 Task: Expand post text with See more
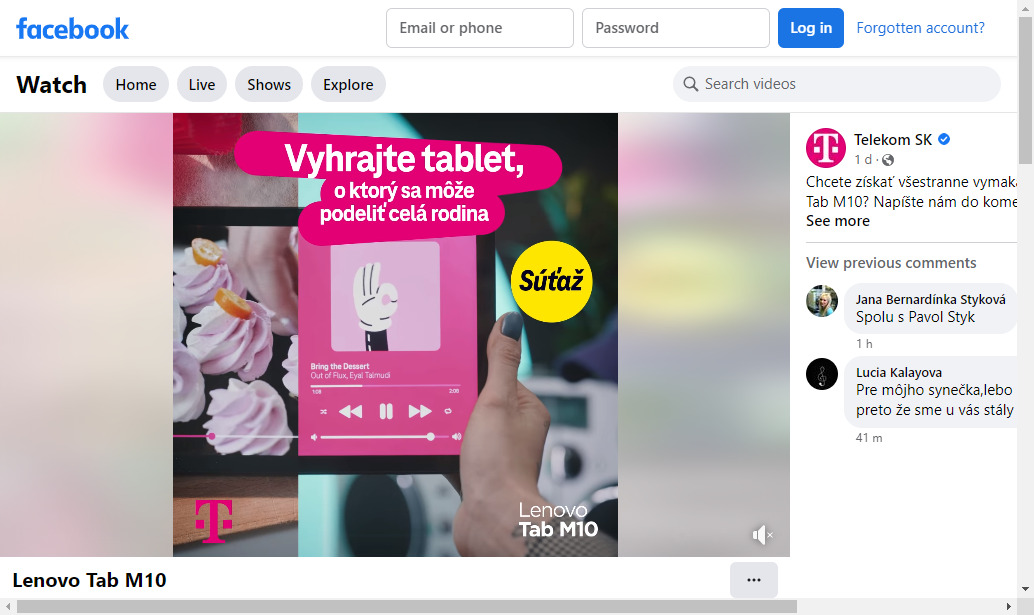(837, 221)
